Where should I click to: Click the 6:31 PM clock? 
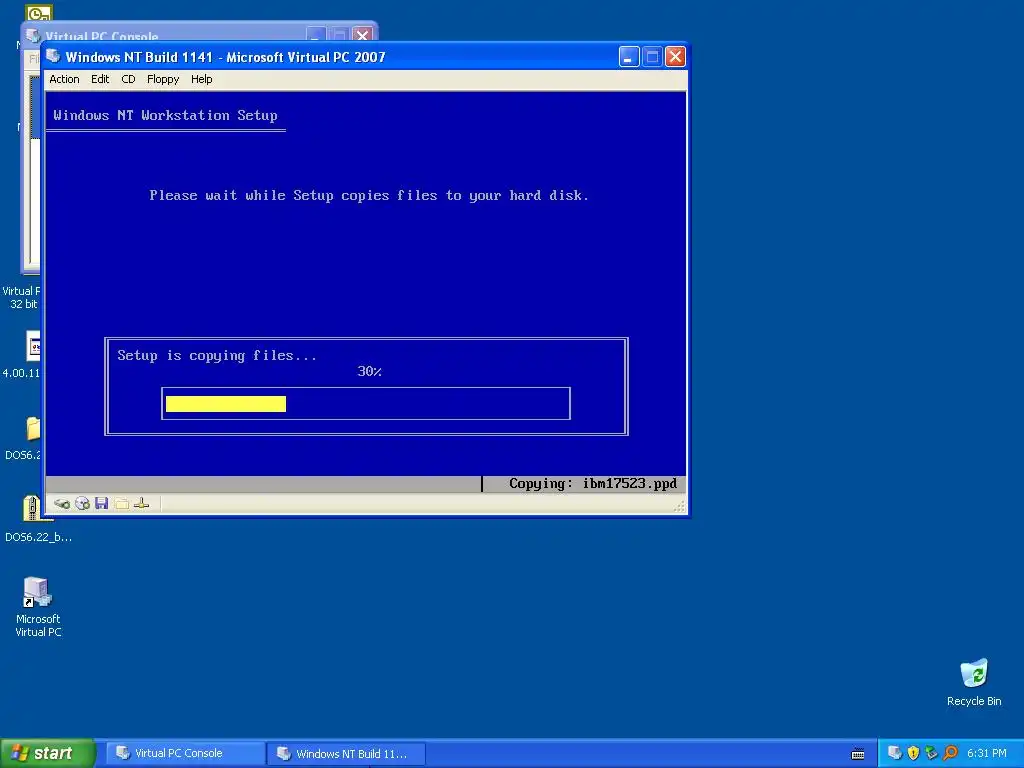[x=987, y=753]
